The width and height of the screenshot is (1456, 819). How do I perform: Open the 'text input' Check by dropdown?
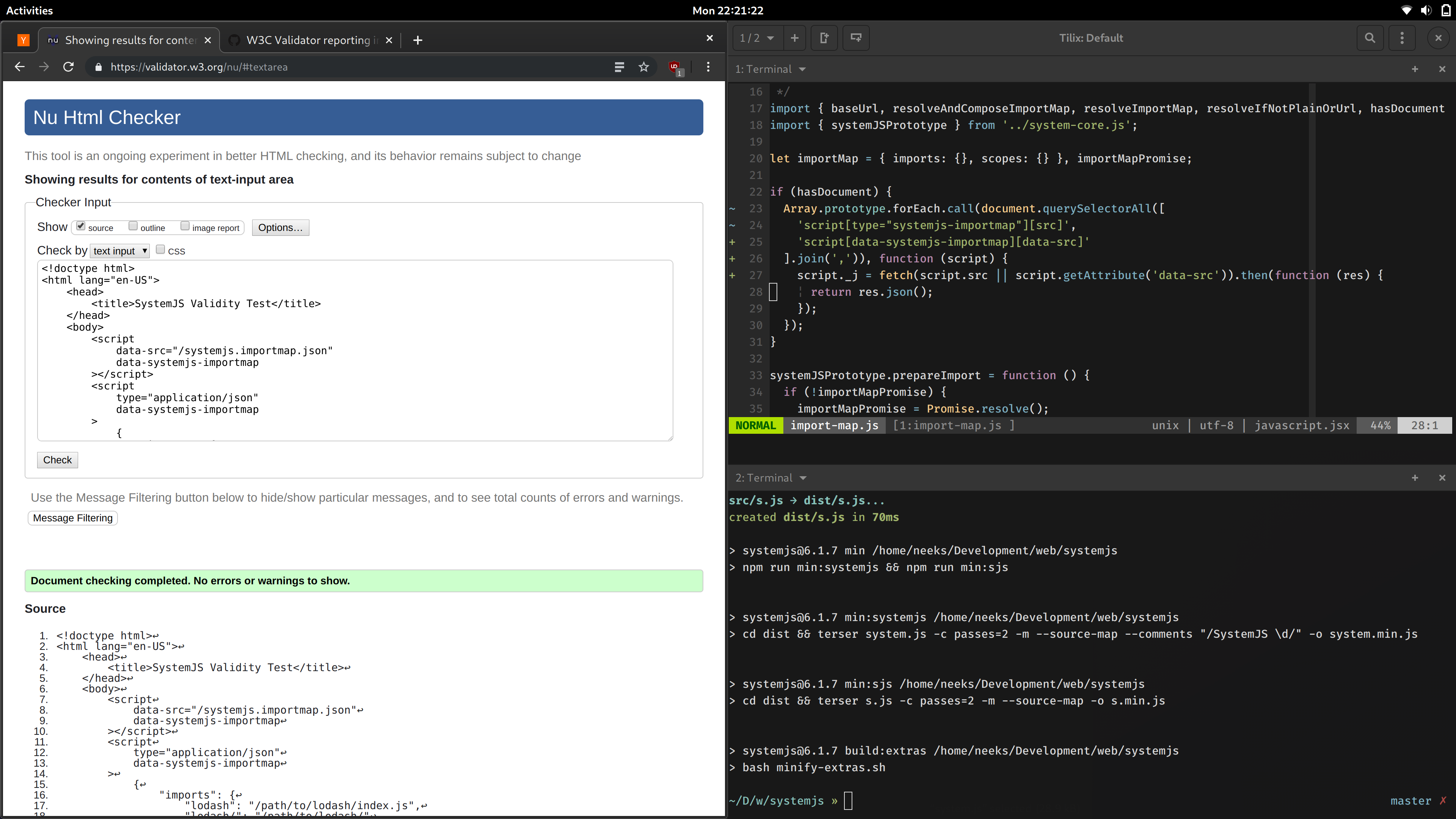tap(119, 250)
